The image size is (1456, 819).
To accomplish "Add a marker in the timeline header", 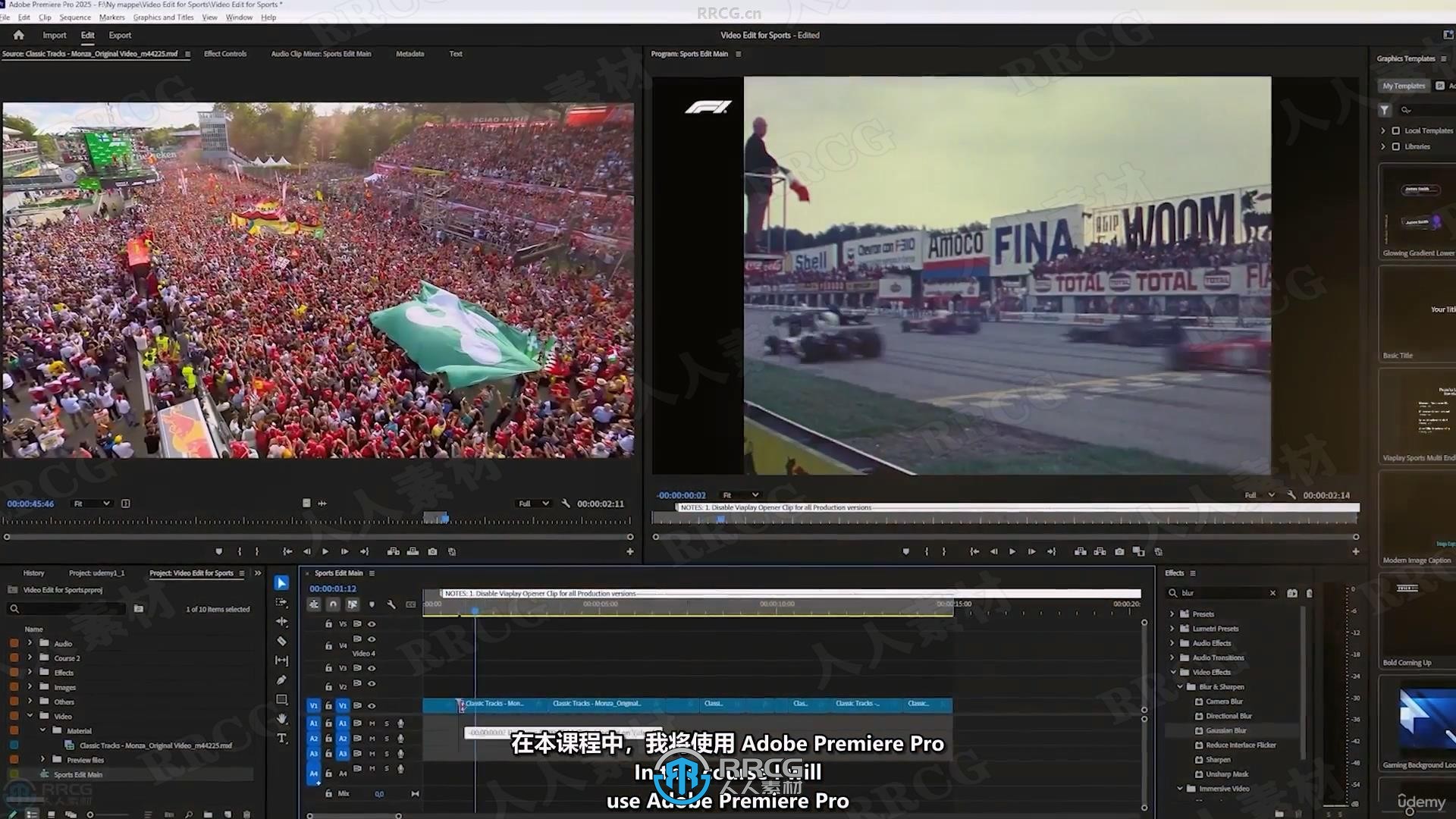I will pyautogui.click(x=372, y=604).
